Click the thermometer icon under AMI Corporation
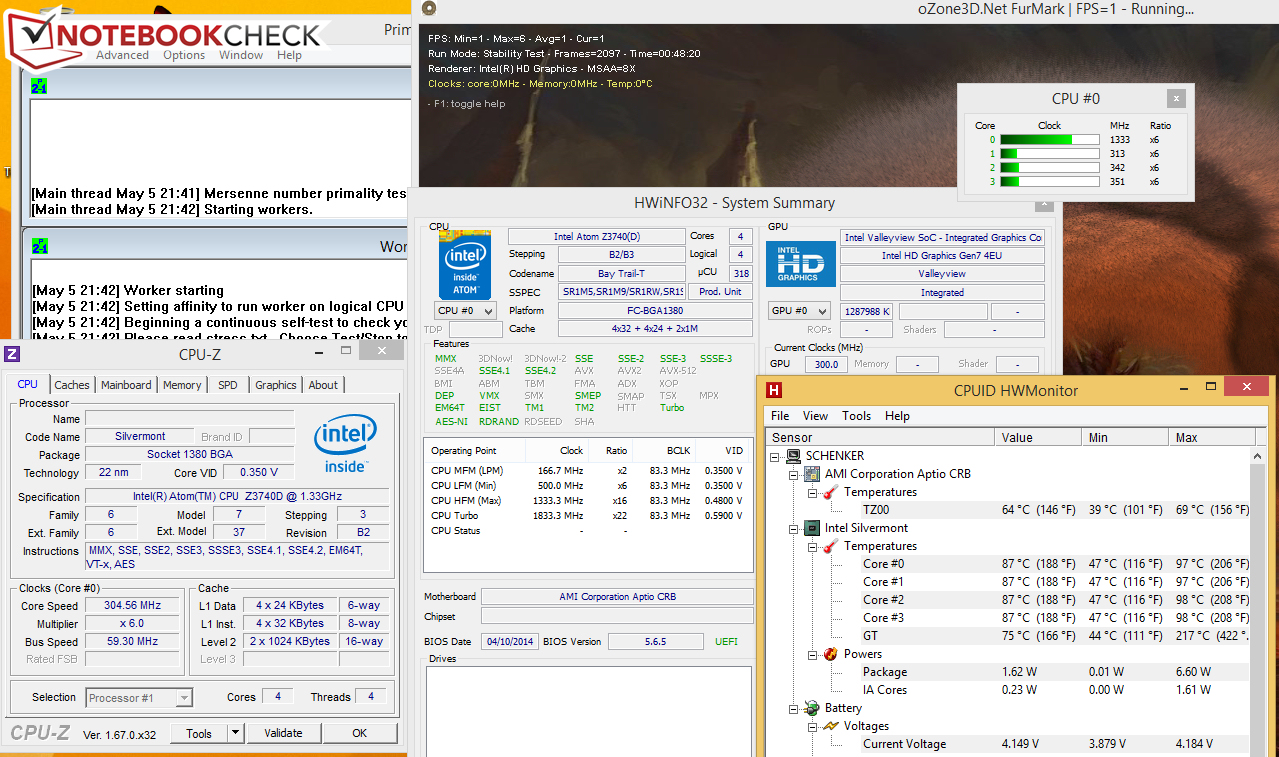The image size is (1279, 757). click(x=830, y=492)
